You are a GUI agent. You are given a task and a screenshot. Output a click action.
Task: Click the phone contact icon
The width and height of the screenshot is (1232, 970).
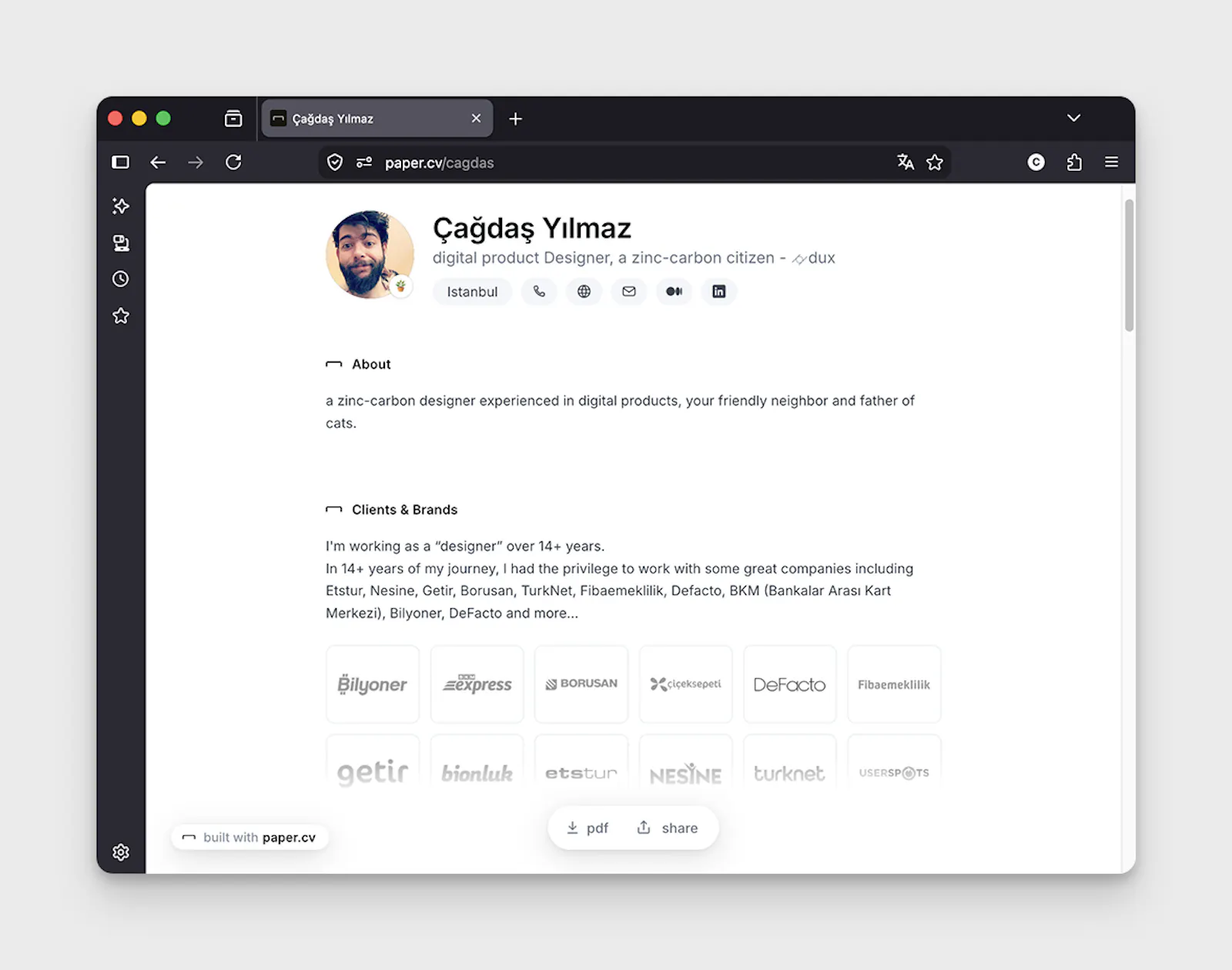tap(539, 292)
